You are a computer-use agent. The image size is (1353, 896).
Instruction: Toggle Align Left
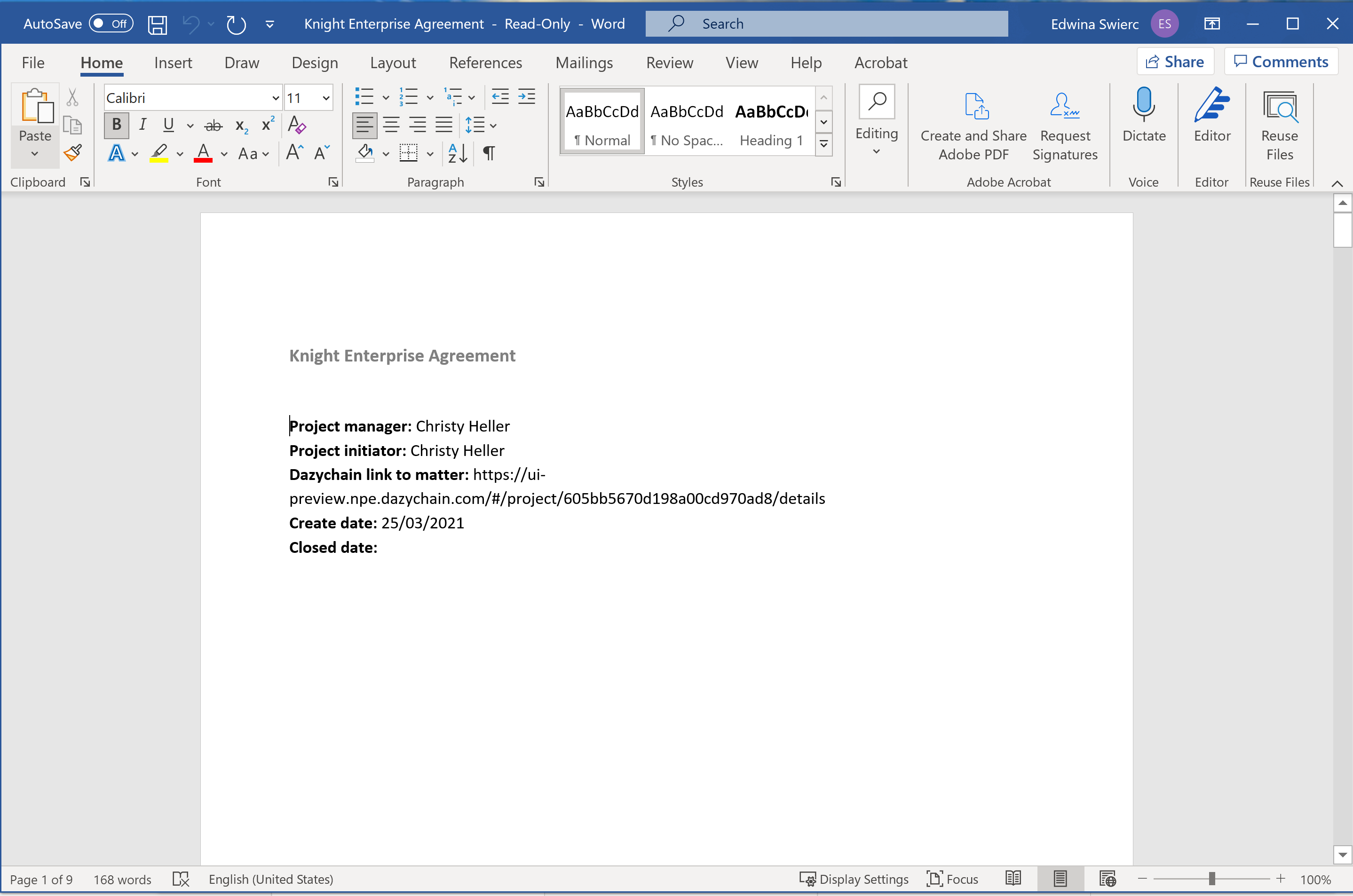(364, 125)
